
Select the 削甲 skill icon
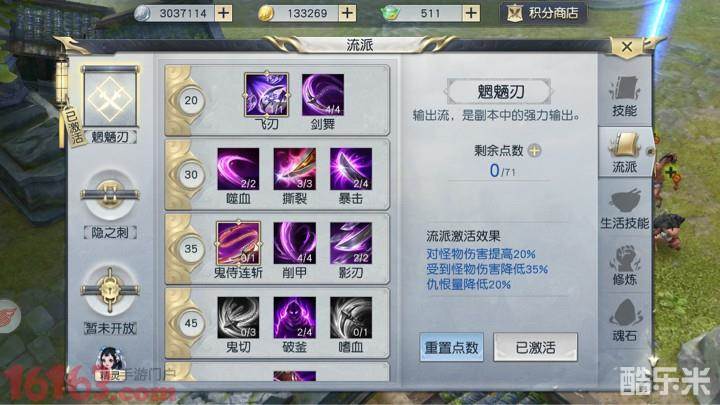click(294, 243)
